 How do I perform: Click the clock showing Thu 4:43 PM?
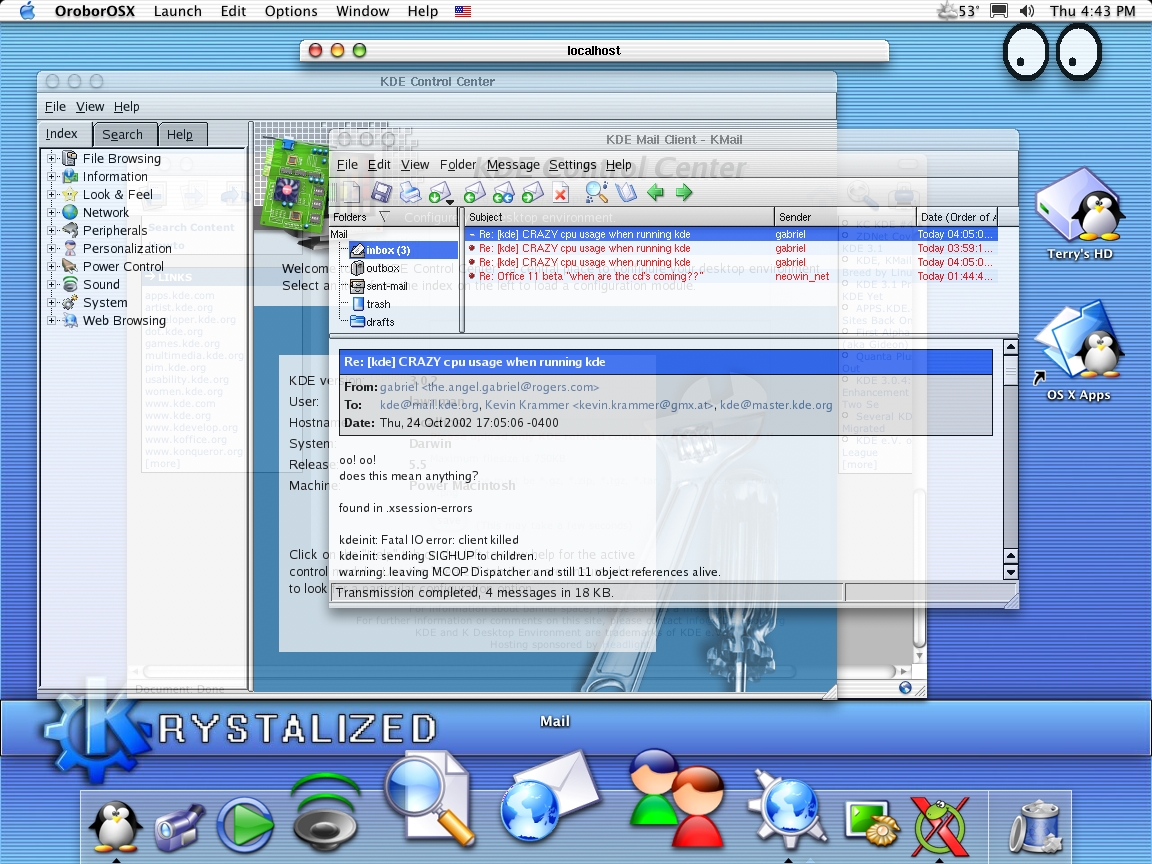[1092, 11]
